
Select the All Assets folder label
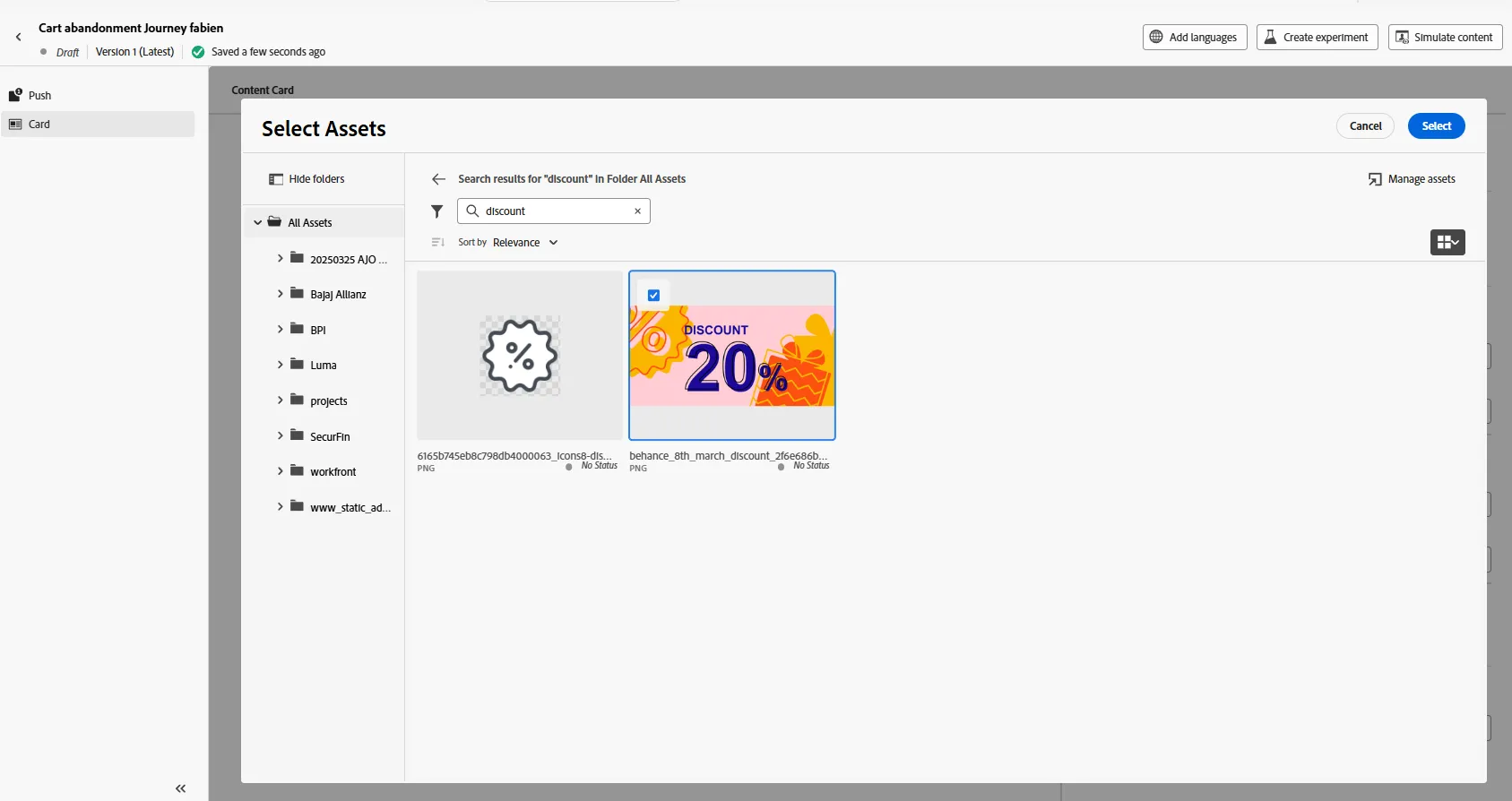[310, 223]
